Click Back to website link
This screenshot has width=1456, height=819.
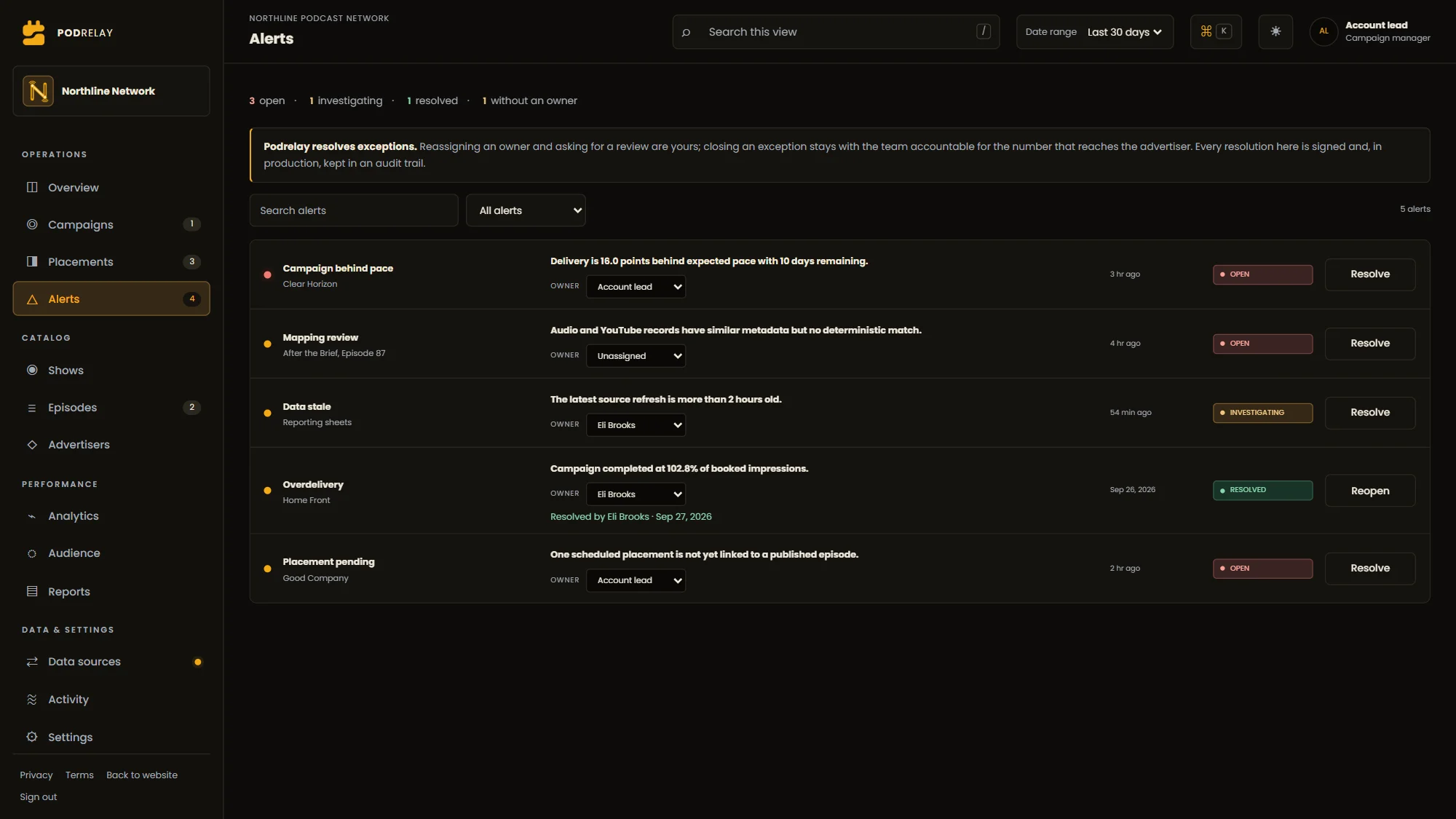click(x=142, y=775)
